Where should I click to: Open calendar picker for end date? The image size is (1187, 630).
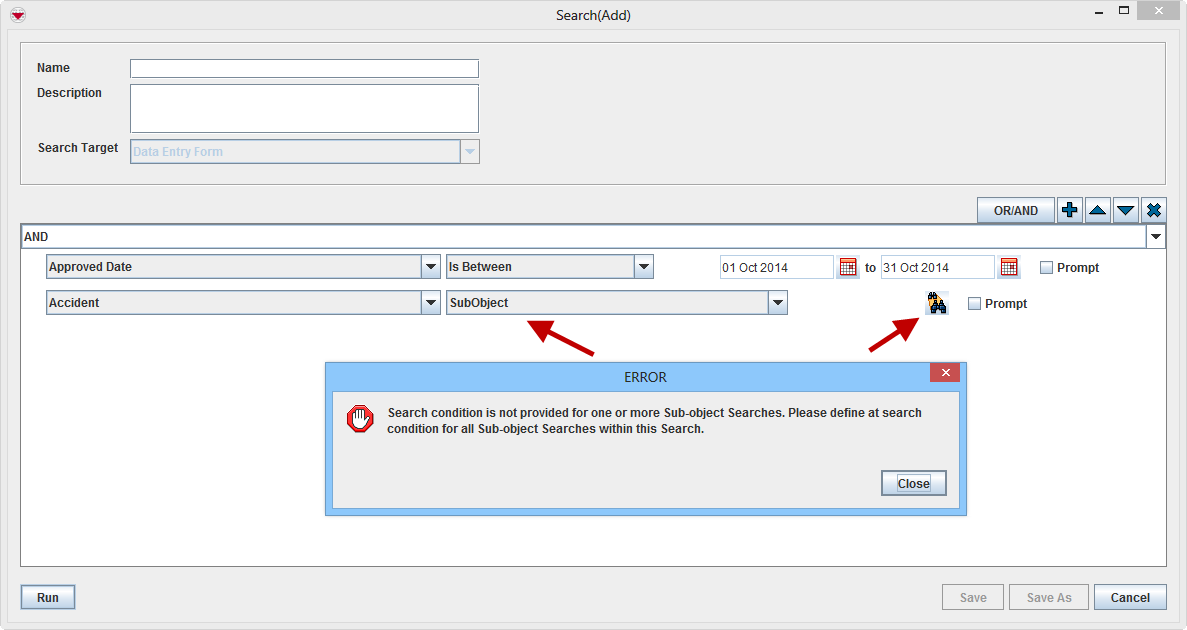tap(1009, 267)
